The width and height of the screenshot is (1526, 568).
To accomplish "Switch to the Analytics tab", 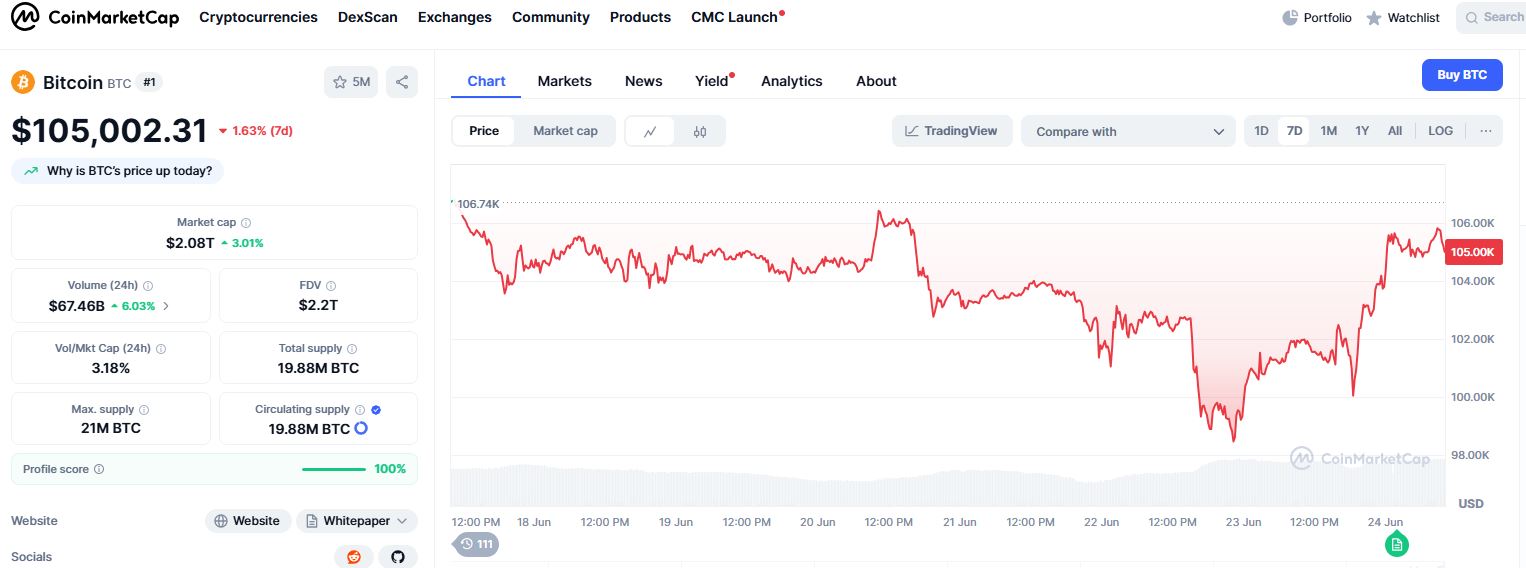I will pyautogui.click(x=792, y=81).
